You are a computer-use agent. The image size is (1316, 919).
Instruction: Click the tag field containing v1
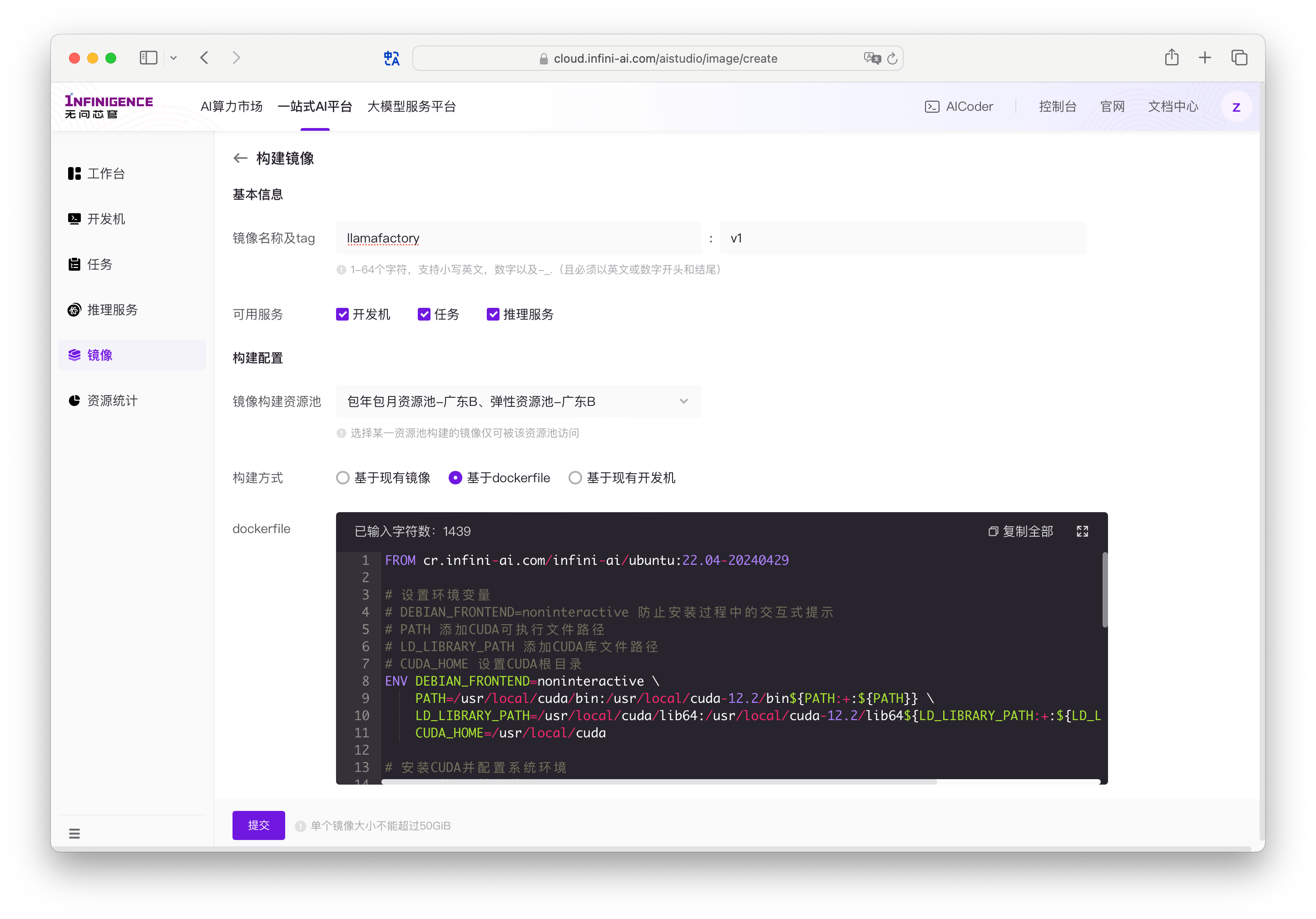[903, 238]
